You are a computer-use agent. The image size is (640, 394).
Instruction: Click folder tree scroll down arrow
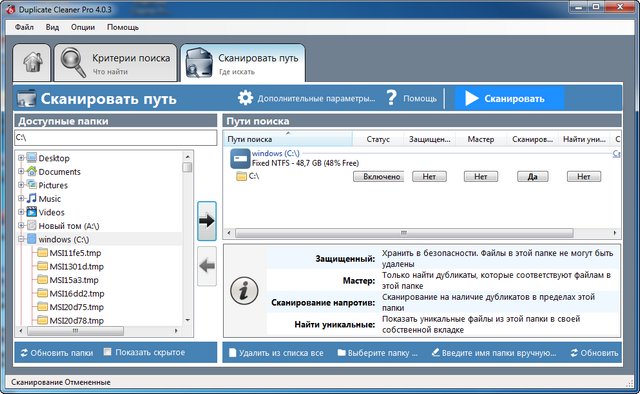click(x=187, y=320)
